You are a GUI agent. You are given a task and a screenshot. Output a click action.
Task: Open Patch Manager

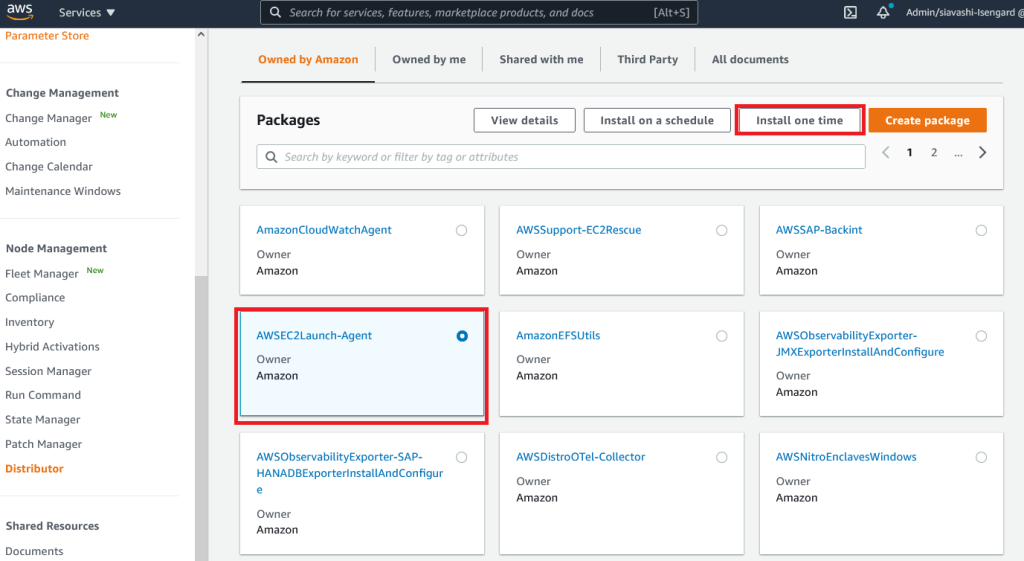[43, 444]
